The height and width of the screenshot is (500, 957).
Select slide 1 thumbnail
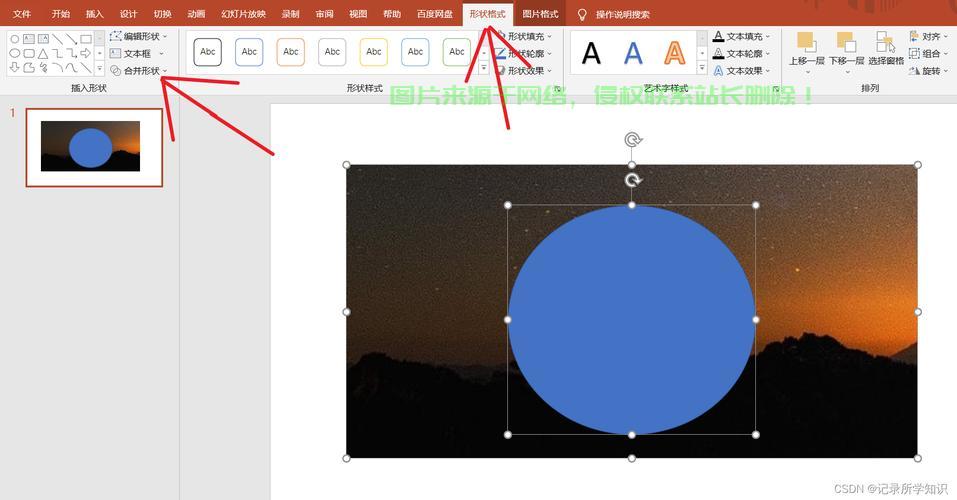pyautogui.click(x=94, y=148)
